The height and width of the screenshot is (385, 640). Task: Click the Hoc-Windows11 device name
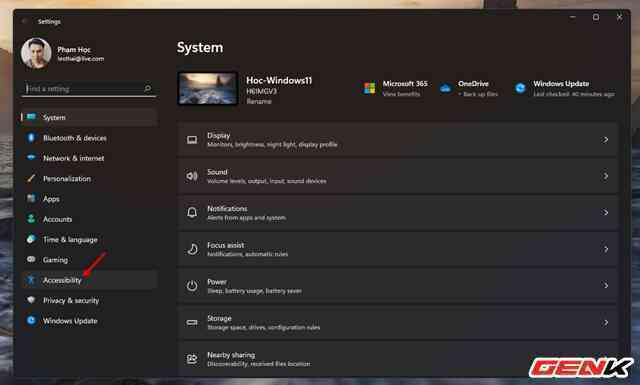tap(279, 80)
